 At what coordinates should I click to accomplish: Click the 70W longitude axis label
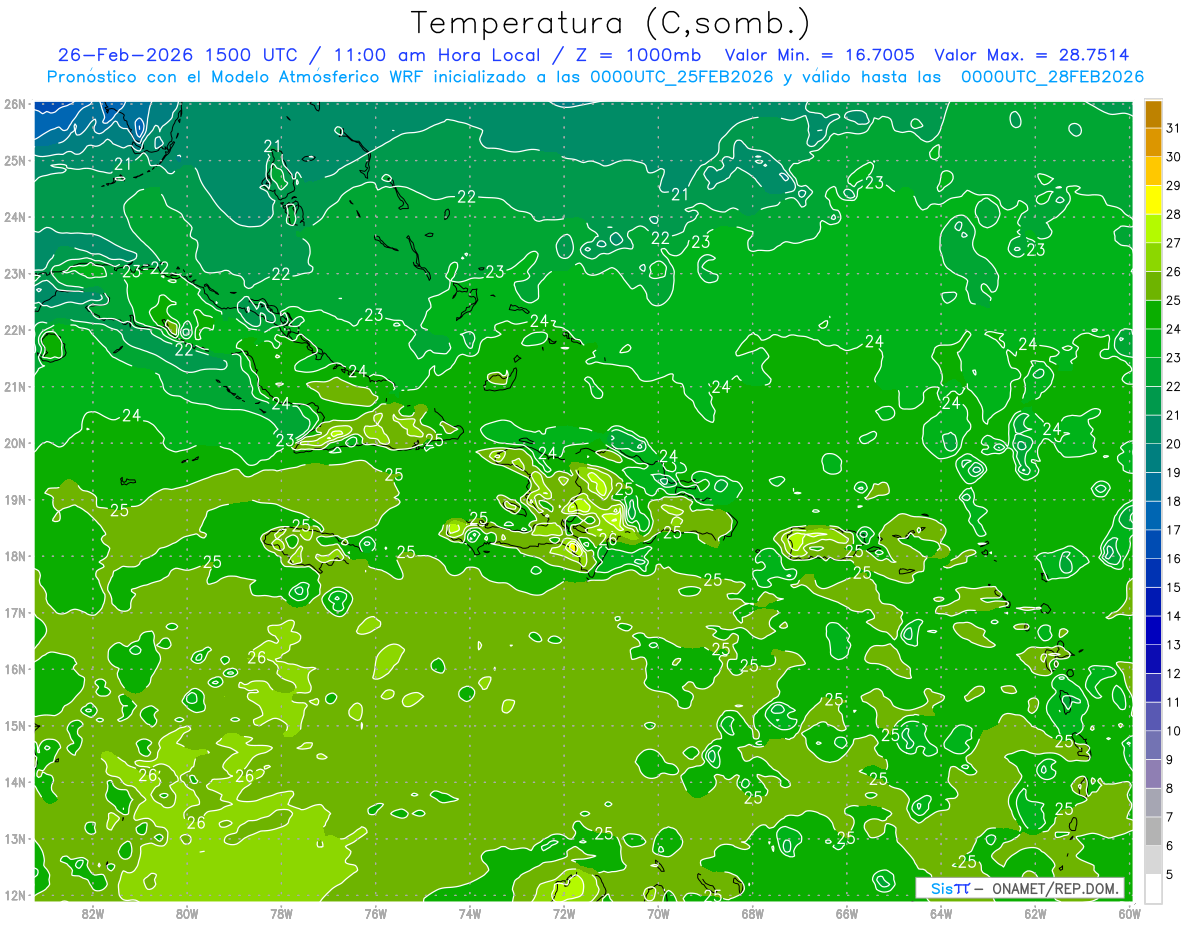658,912
